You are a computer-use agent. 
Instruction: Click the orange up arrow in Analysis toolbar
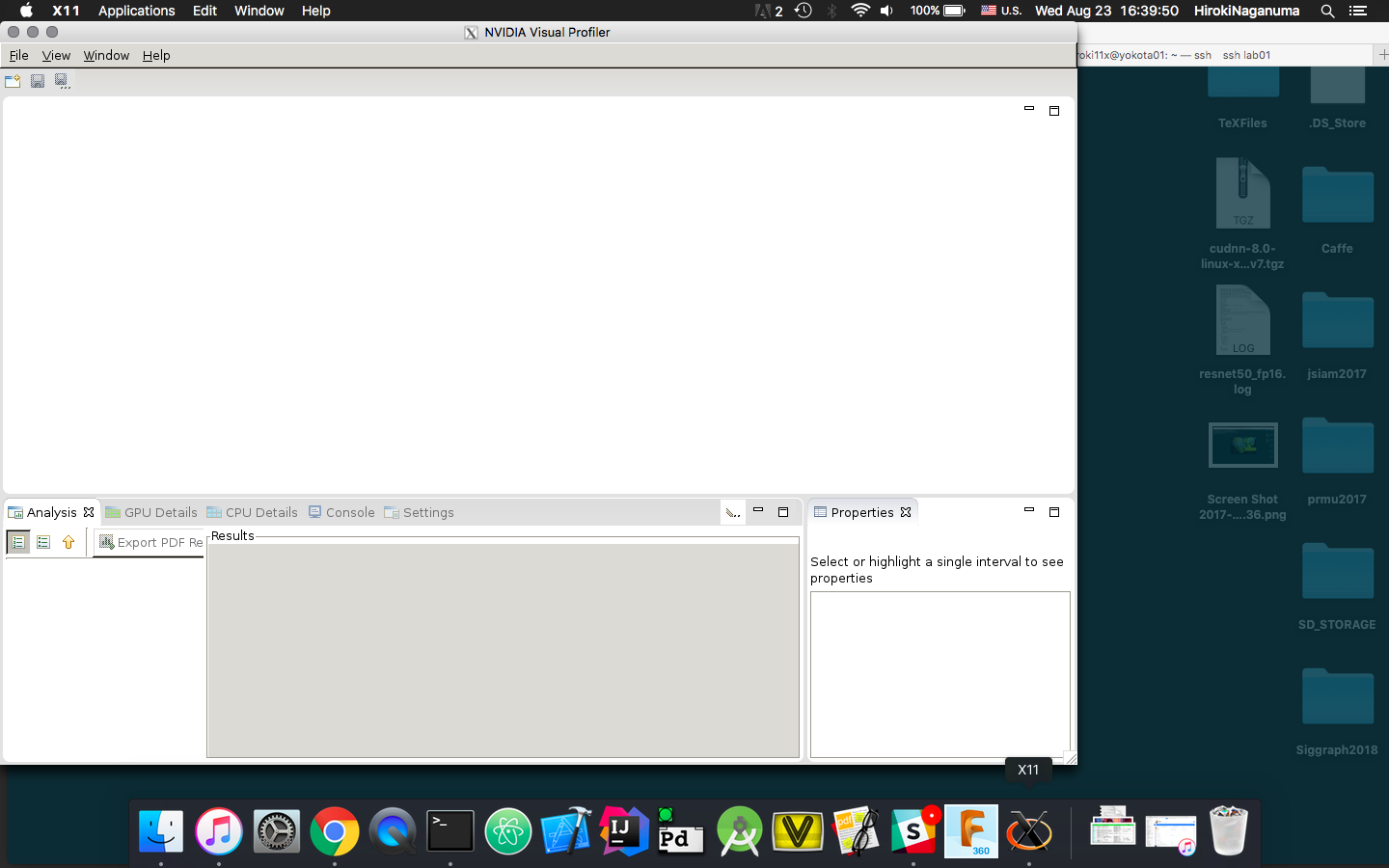pyautogui.click(x=68, y=542)
